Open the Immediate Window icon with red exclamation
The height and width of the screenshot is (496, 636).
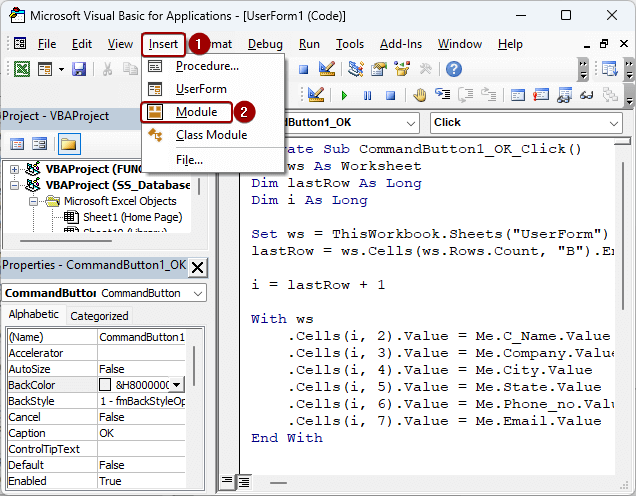(541, 95)
